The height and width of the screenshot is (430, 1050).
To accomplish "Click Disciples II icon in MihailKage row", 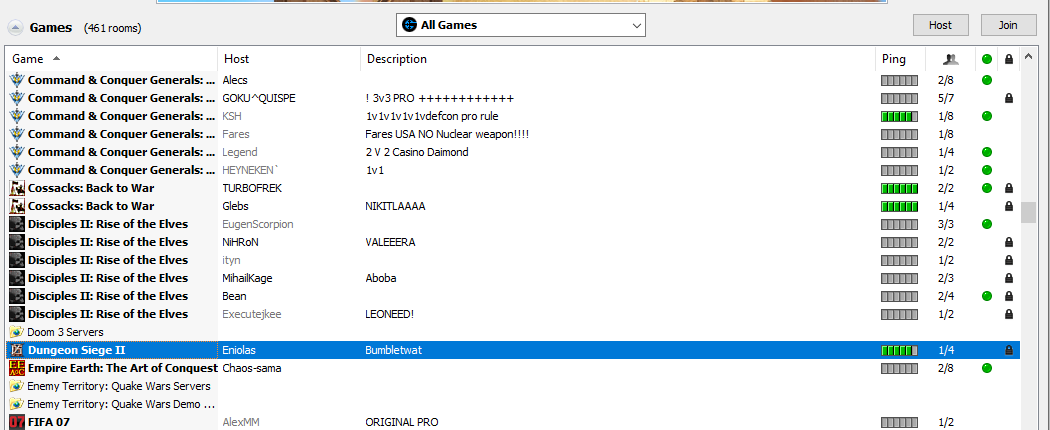I will click(17, 278).
